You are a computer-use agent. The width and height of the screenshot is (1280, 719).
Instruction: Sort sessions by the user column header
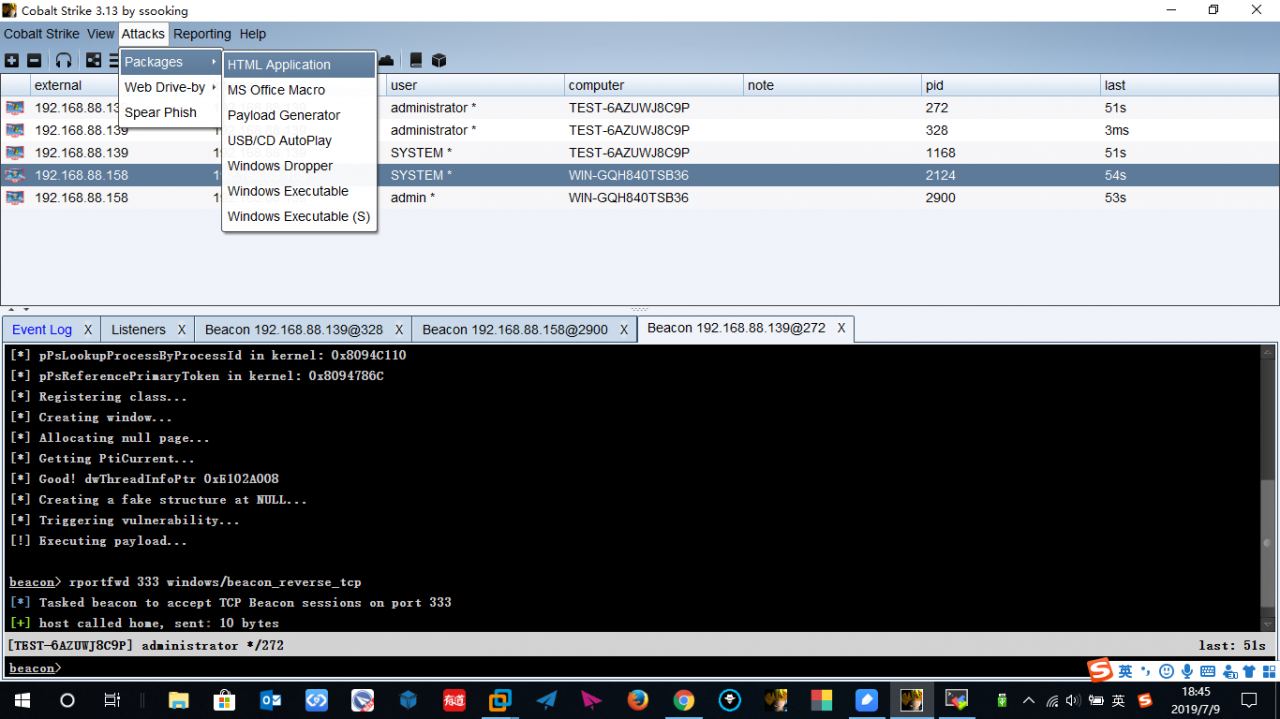475,85
